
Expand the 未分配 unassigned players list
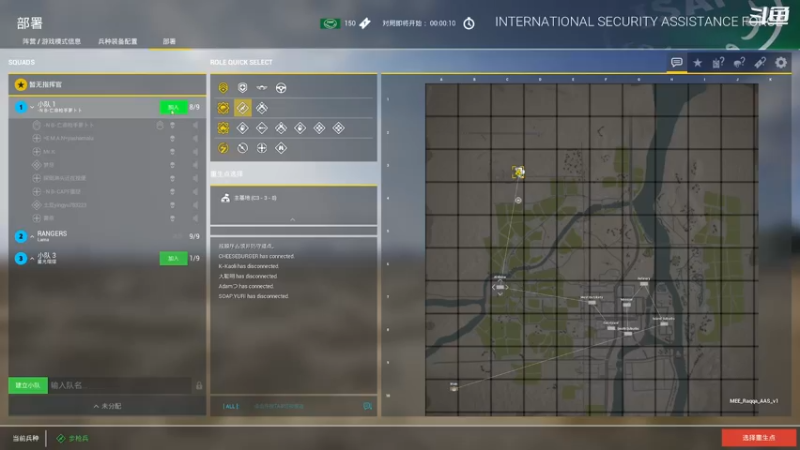pos(107,406)
